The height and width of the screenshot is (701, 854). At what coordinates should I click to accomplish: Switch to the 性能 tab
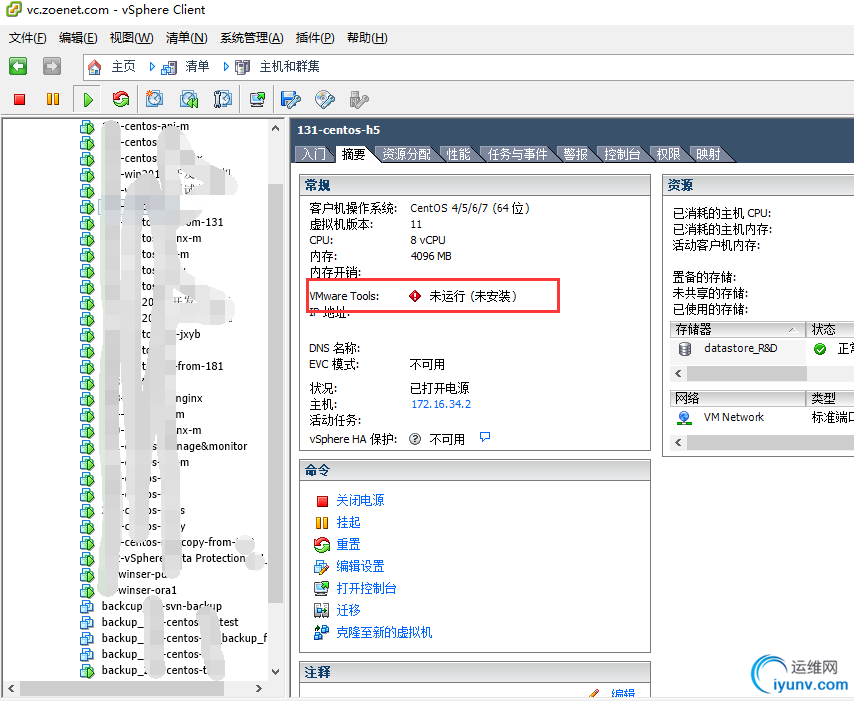(x=458, y=155)
